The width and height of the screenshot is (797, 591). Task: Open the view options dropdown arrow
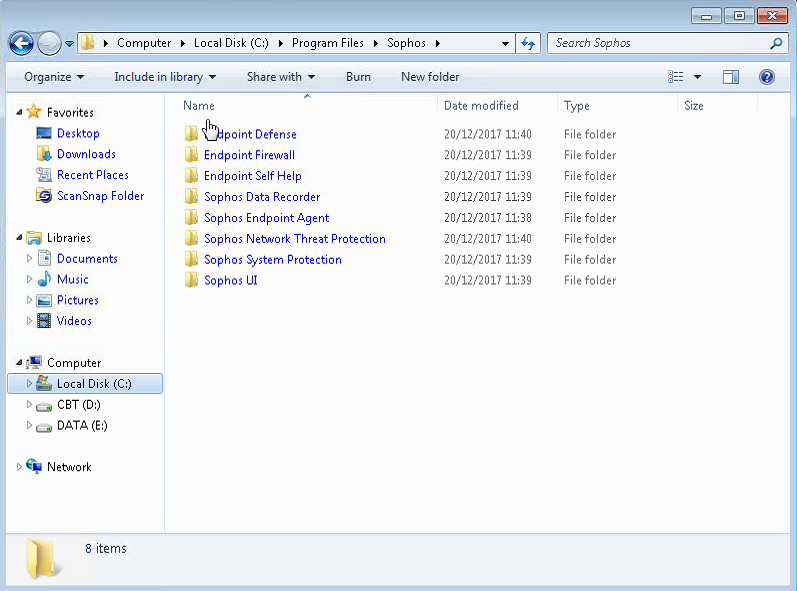coord(697,77)
